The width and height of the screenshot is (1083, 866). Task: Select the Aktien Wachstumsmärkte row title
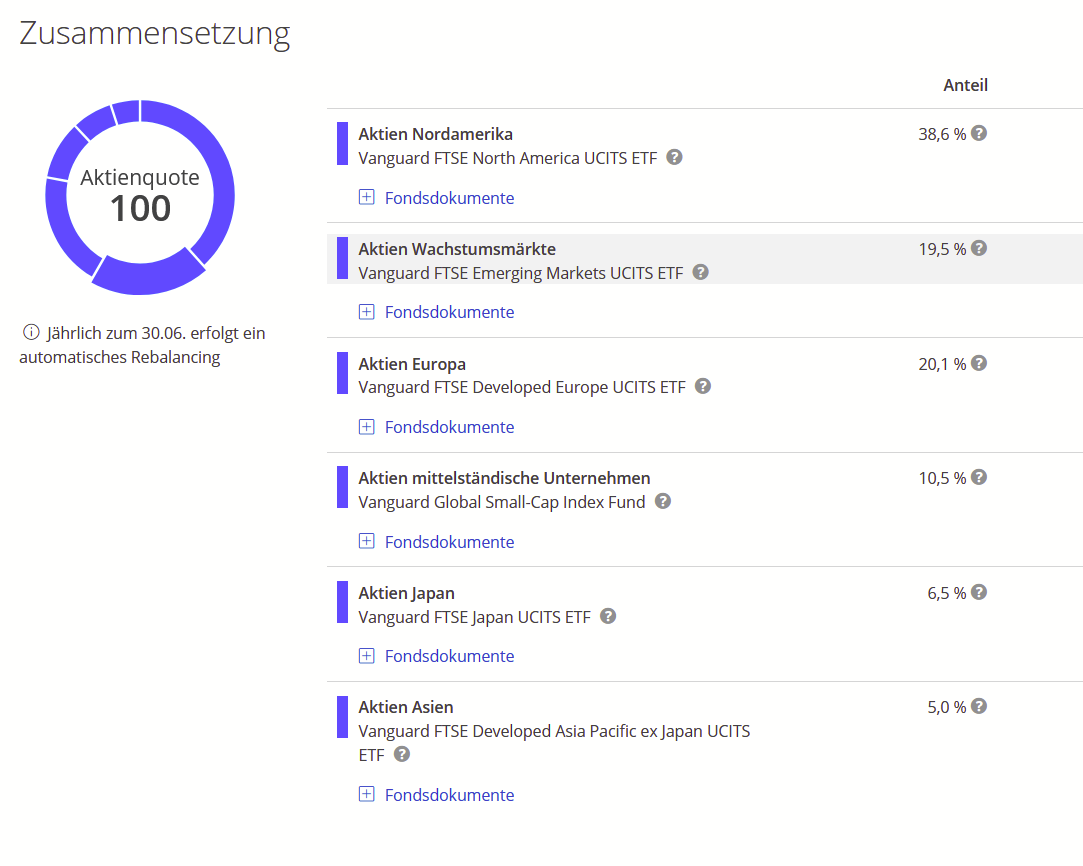click(x=457, y=249)
